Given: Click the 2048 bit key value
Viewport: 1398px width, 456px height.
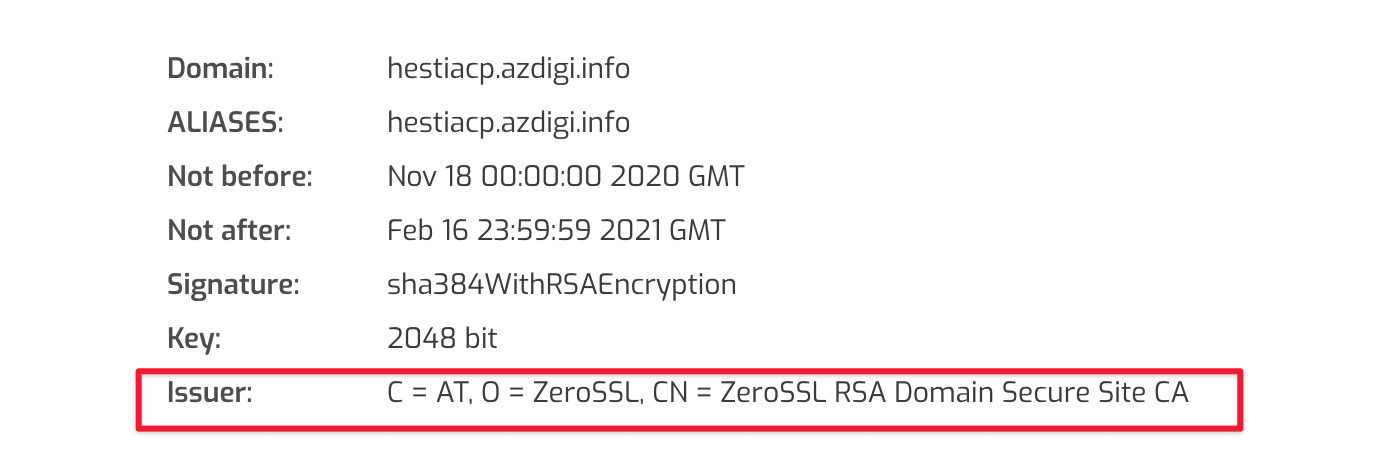Looking at the screenshot, I should [441, 339].
